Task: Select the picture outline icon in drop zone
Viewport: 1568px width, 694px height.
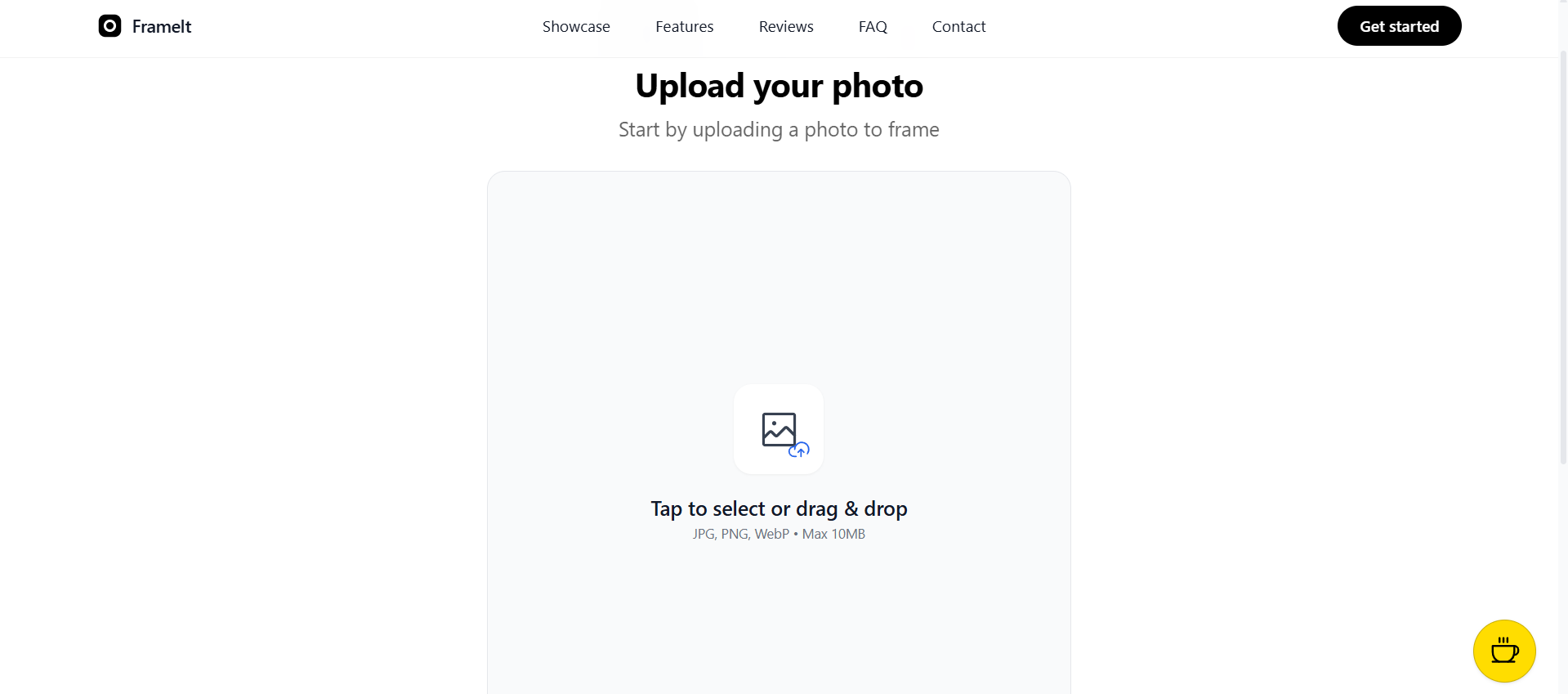Action: 779,429
